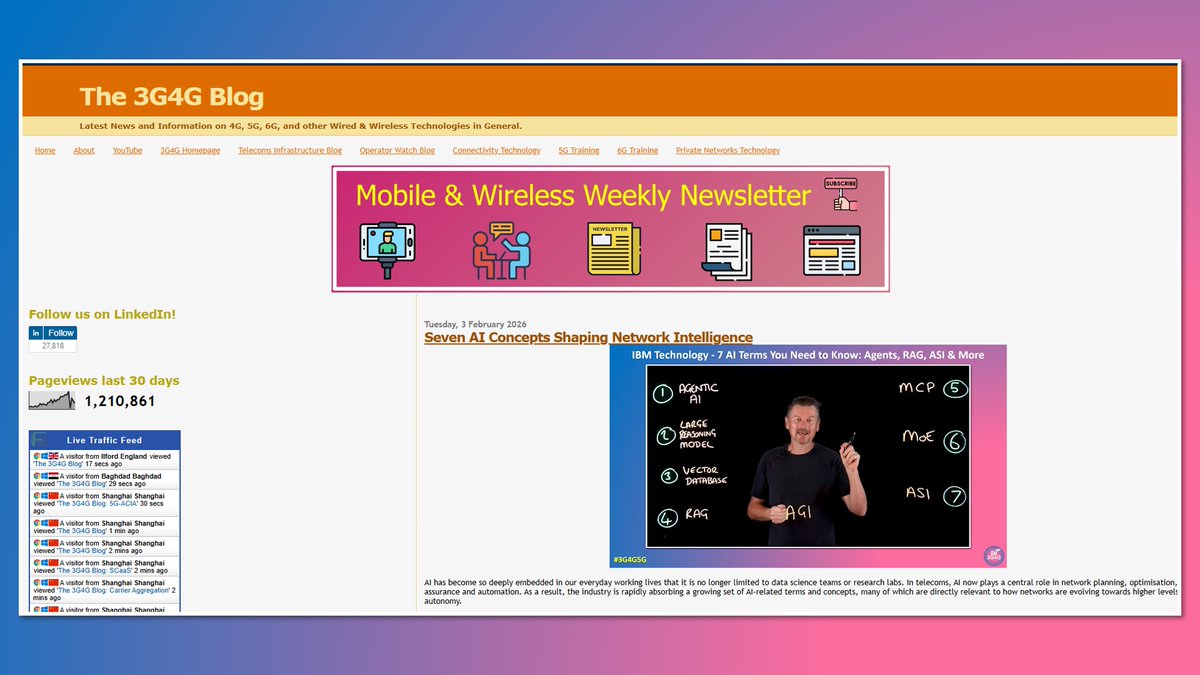
Task: Open Private Networks Technology menu link
Action: coord(727,150)
